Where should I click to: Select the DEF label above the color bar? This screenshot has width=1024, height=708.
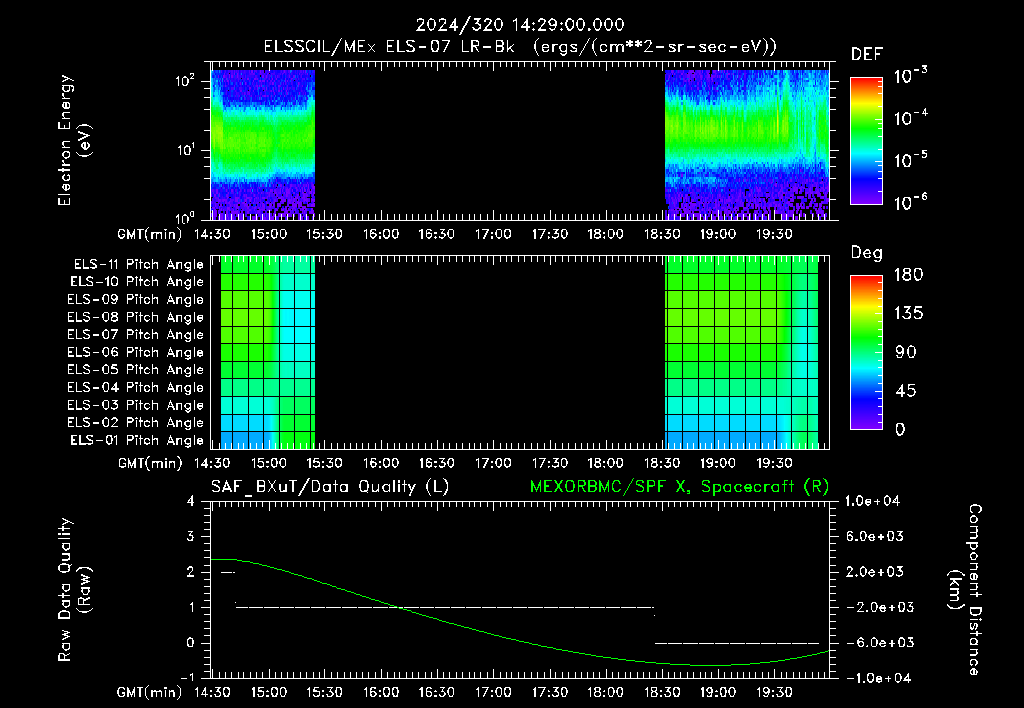click(x=867, y=54)
